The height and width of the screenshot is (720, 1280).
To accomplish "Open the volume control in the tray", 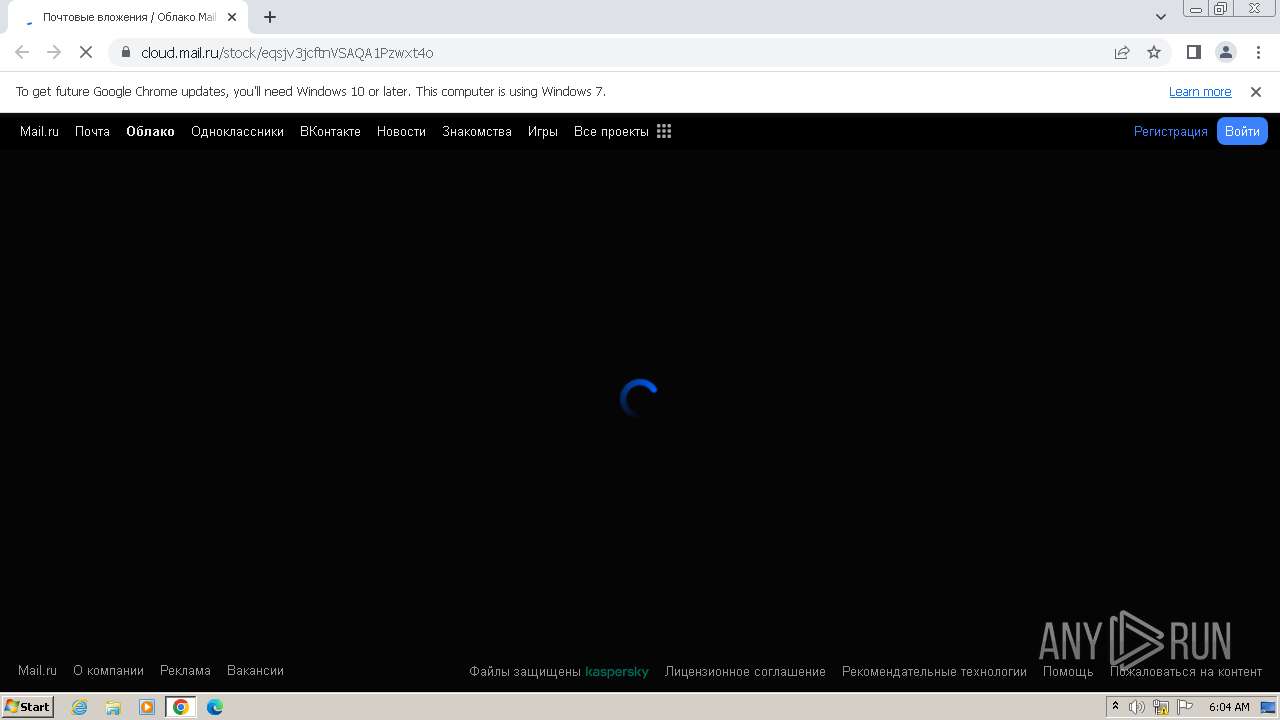I will (x=1137, y=707).
